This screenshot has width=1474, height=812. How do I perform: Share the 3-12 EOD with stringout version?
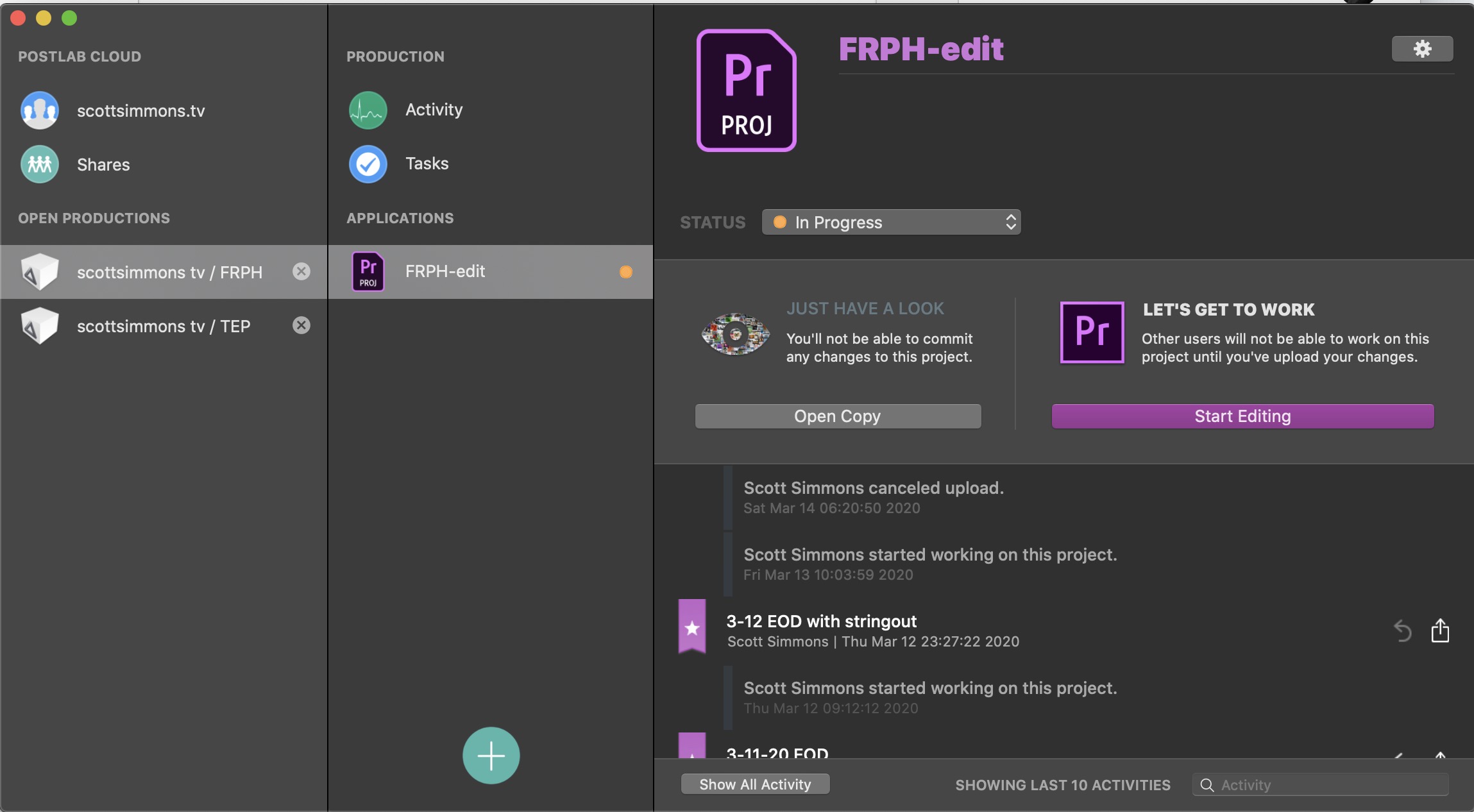pyautogui.click(x=1441, y=630)
